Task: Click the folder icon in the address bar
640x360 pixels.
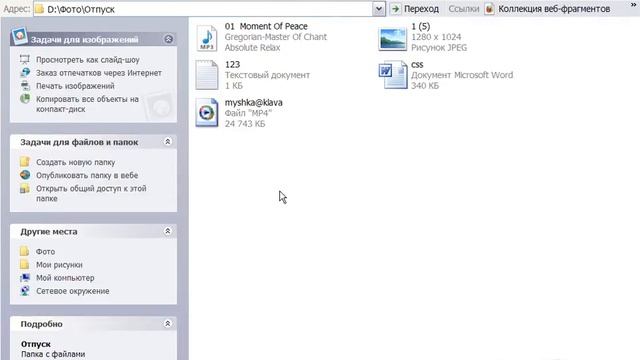Action: coord(40,9)
